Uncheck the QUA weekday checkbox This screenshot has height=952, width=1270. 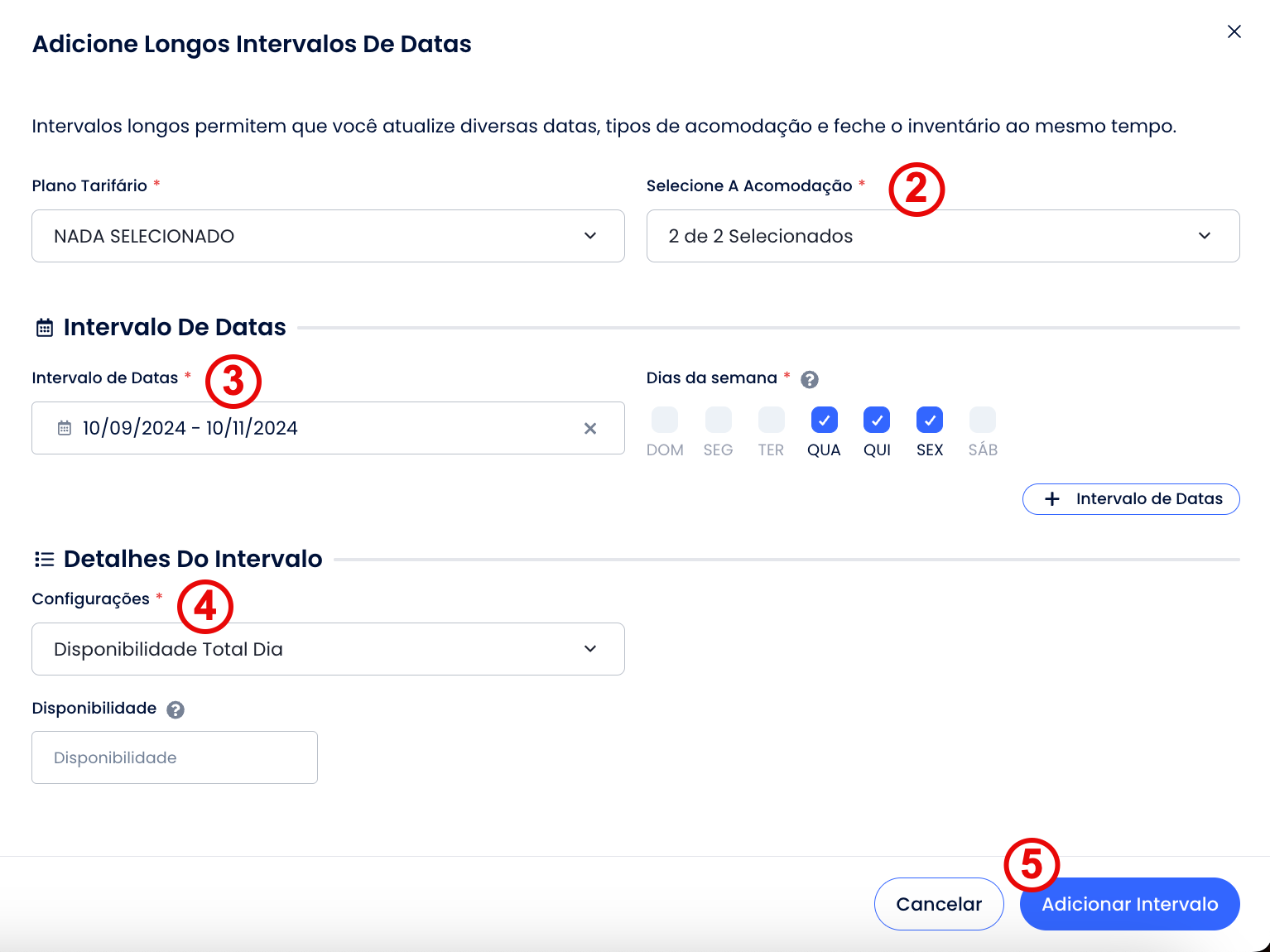pos(824,420)
